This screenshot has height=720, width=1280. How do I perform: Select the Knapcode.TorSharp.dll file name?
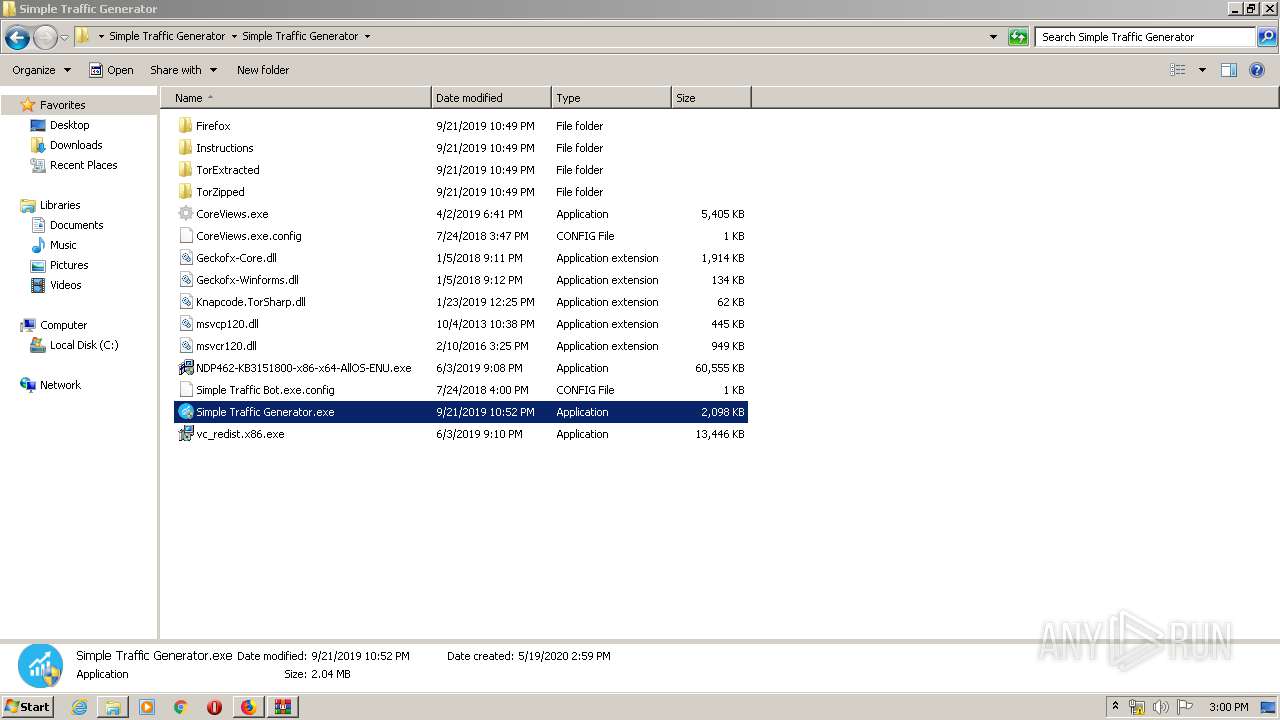tap(251, 302)
